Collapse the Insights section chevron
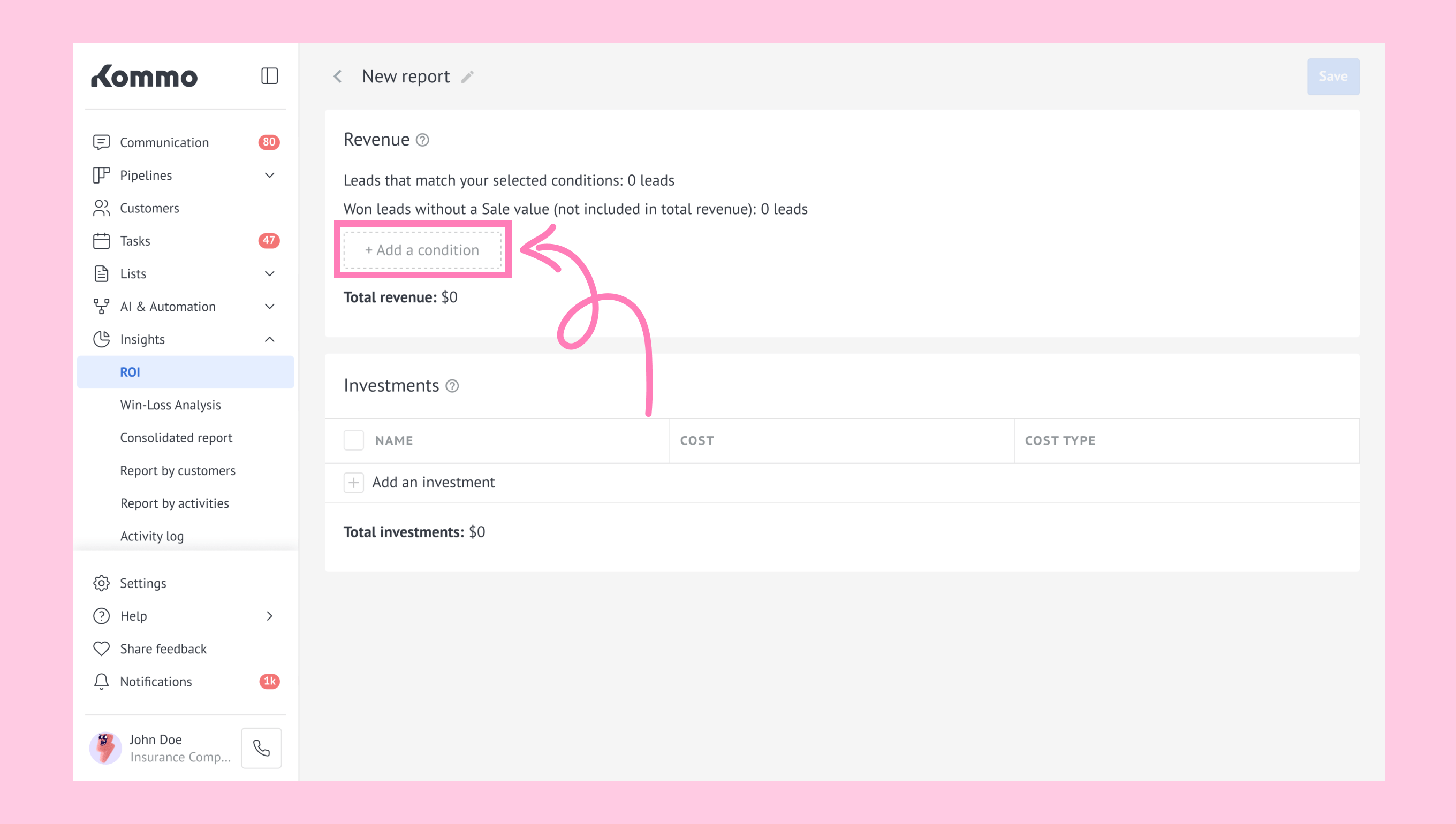 pyautogui.click(x=269, y=340)
